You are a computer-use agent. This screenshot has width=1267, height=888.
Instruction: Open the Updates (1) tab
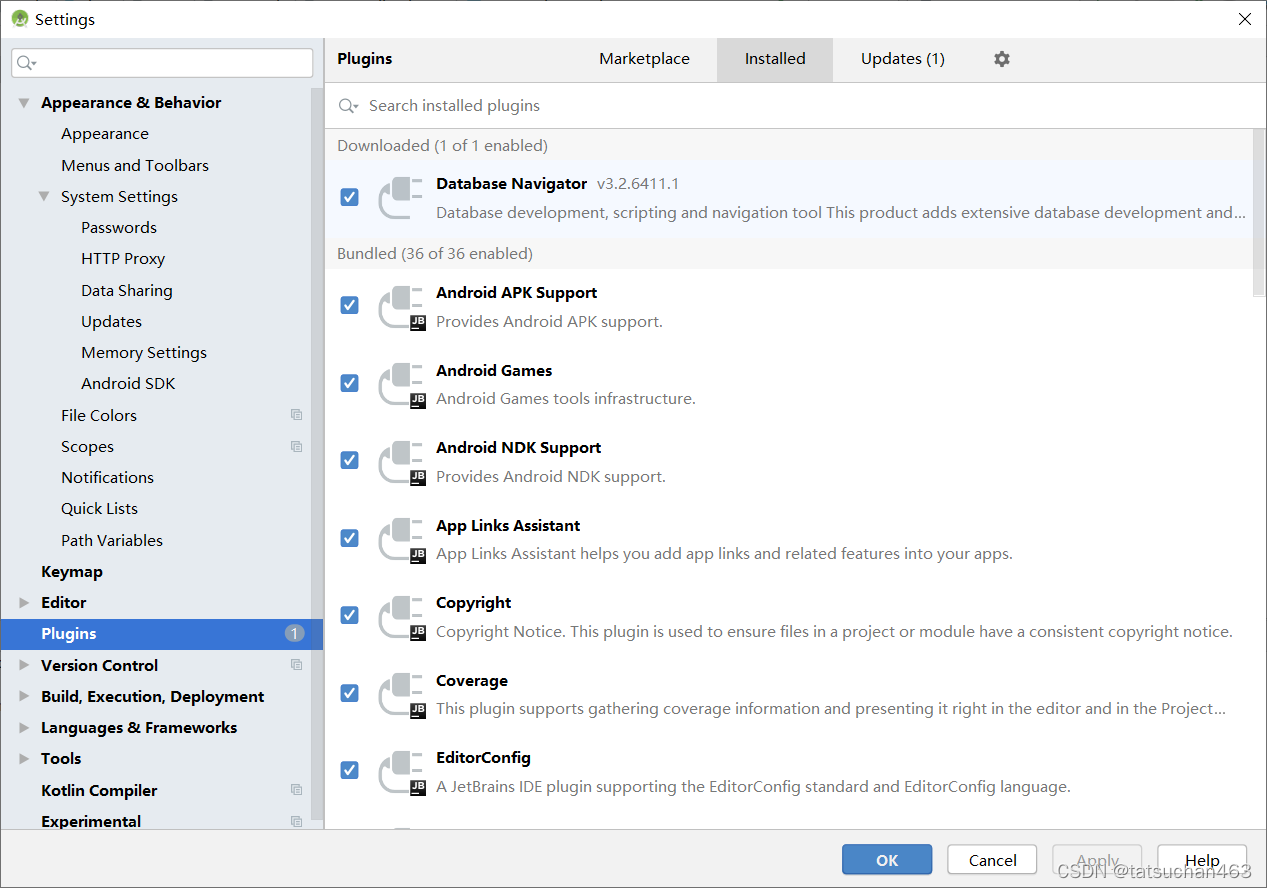903,59
